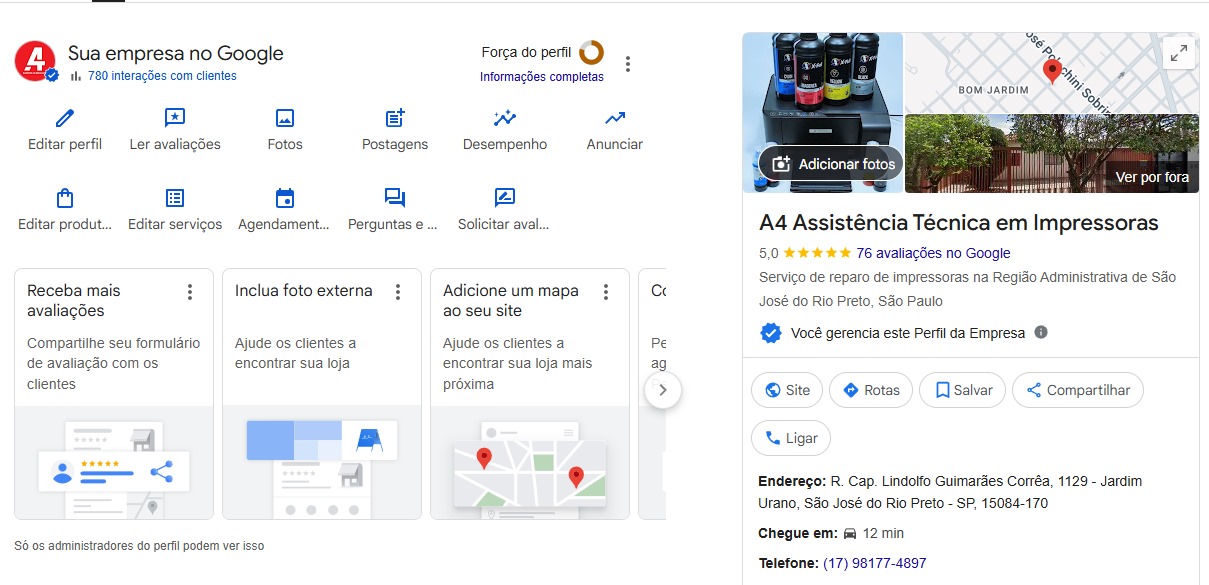Click the five-star rating stars
The height and width of the screenshot is (585, 1209).
click(x=817, y=253)
